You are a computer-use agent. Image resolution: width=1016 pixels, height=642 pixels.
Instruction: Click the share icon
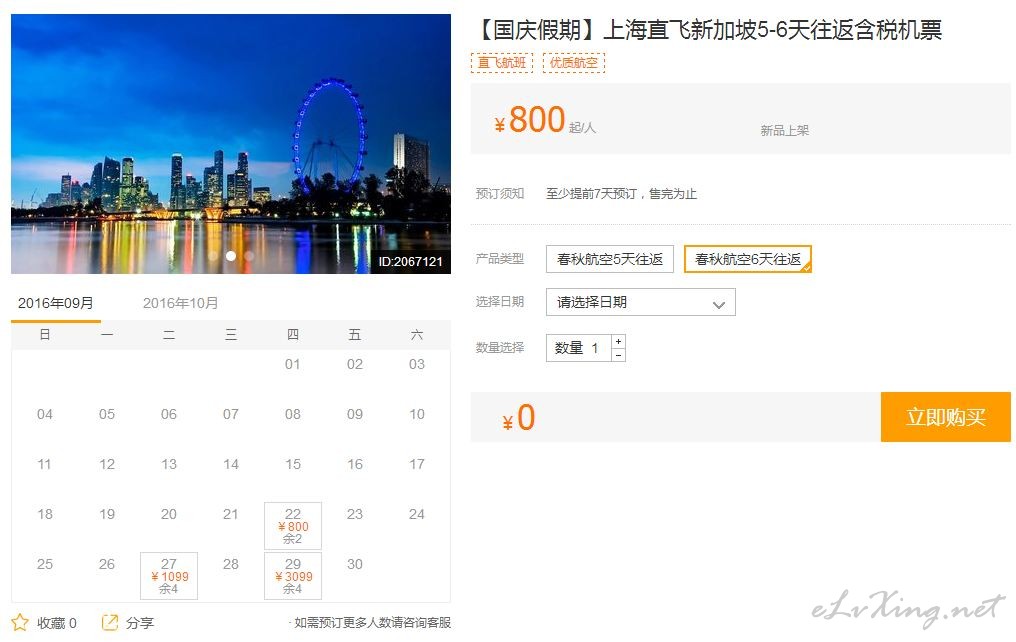(110, 623)
